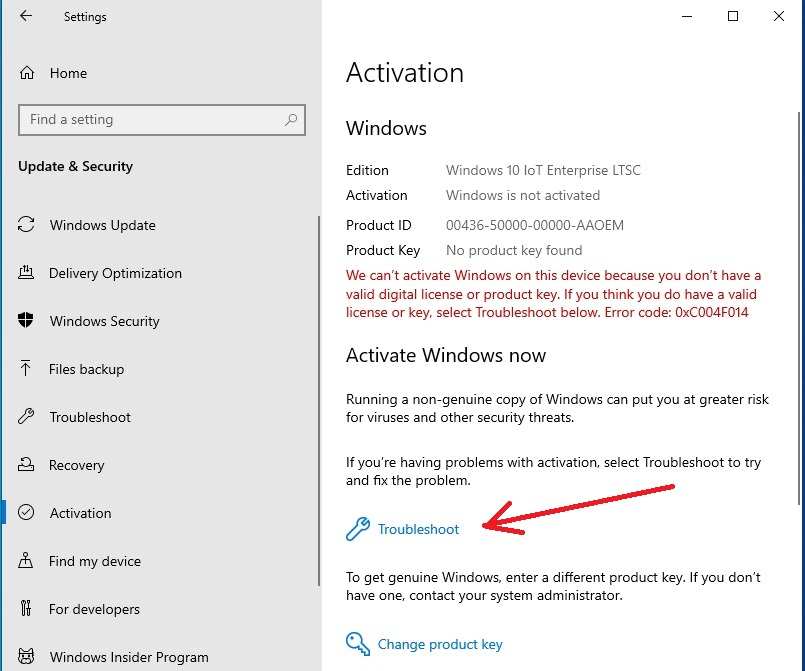Switch to Files backup
Image resolution: width=805 pixels, height=671 pixels.
[x=87, y=369]
